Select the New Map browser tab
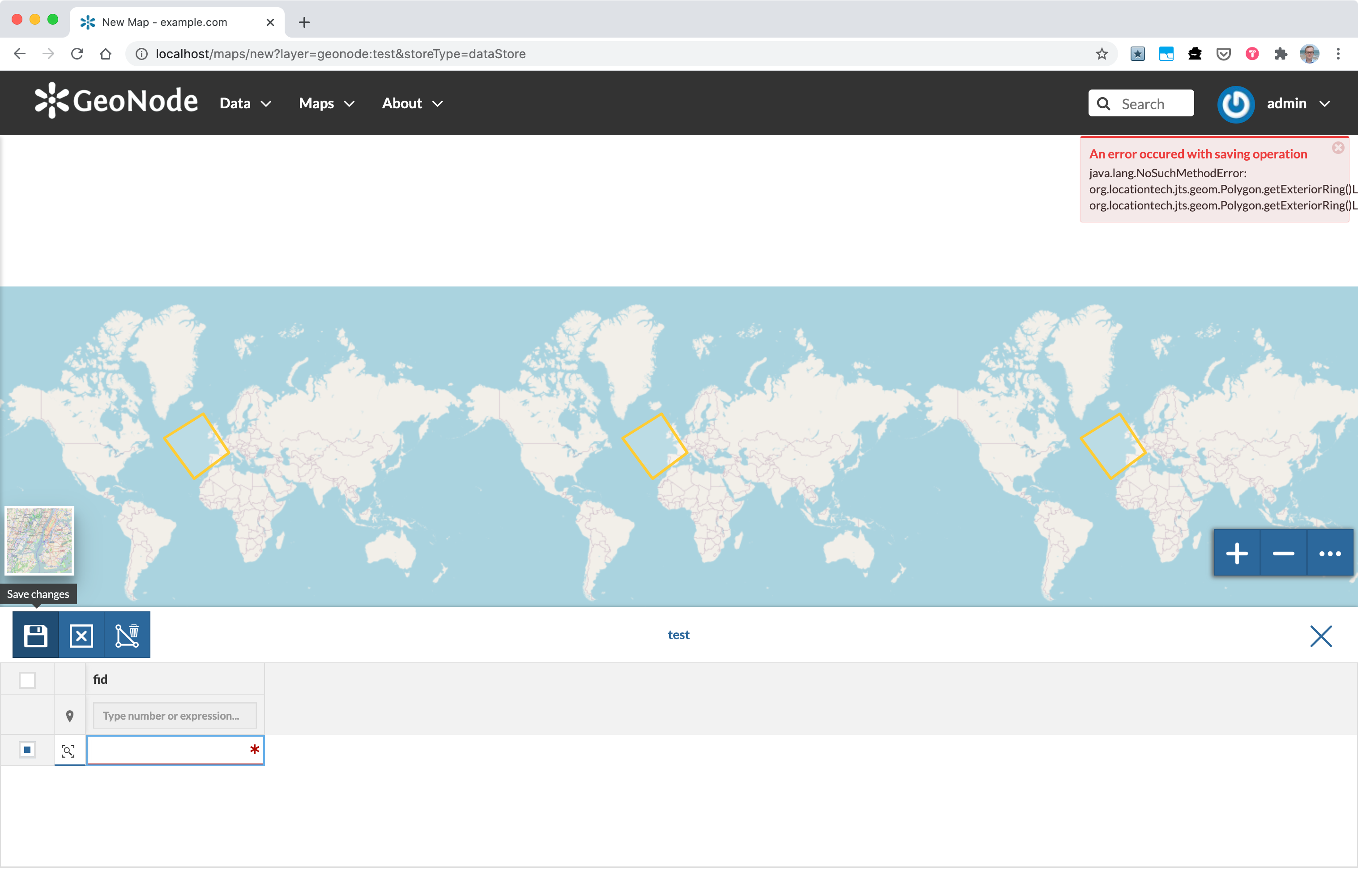 163,22
